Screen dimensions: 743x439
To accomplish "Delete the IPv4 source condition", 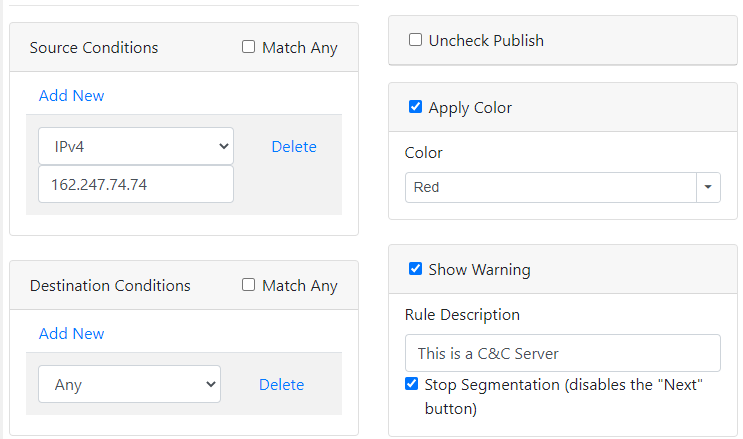I will click(x=294, y=146).
